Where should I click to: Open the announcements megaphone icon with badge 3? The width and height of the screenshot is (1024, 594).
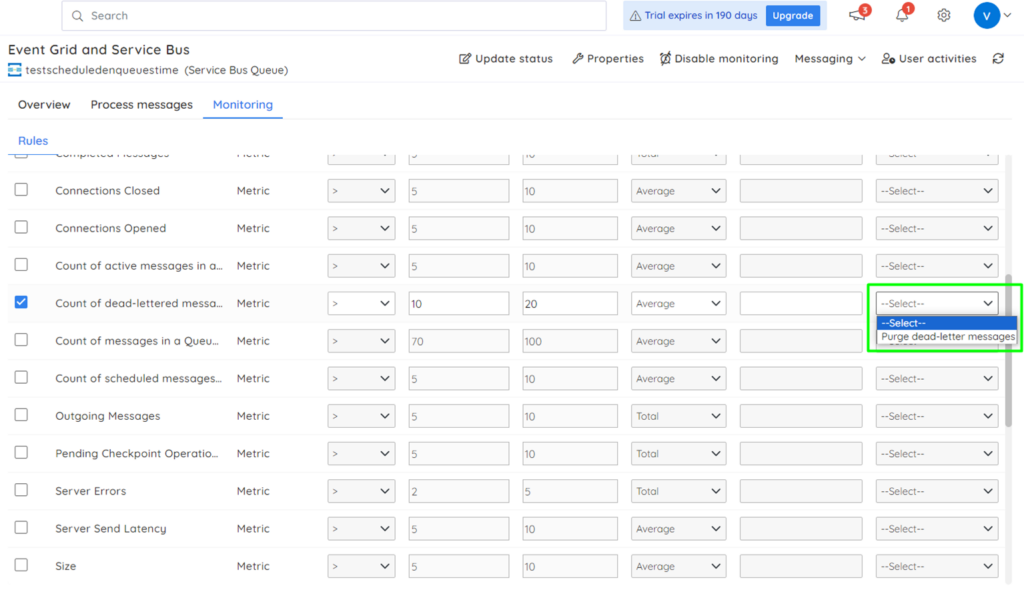coord(856,16)
